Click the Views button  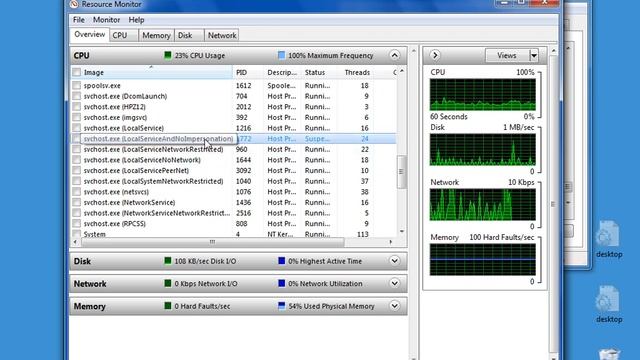coord(507,55)
